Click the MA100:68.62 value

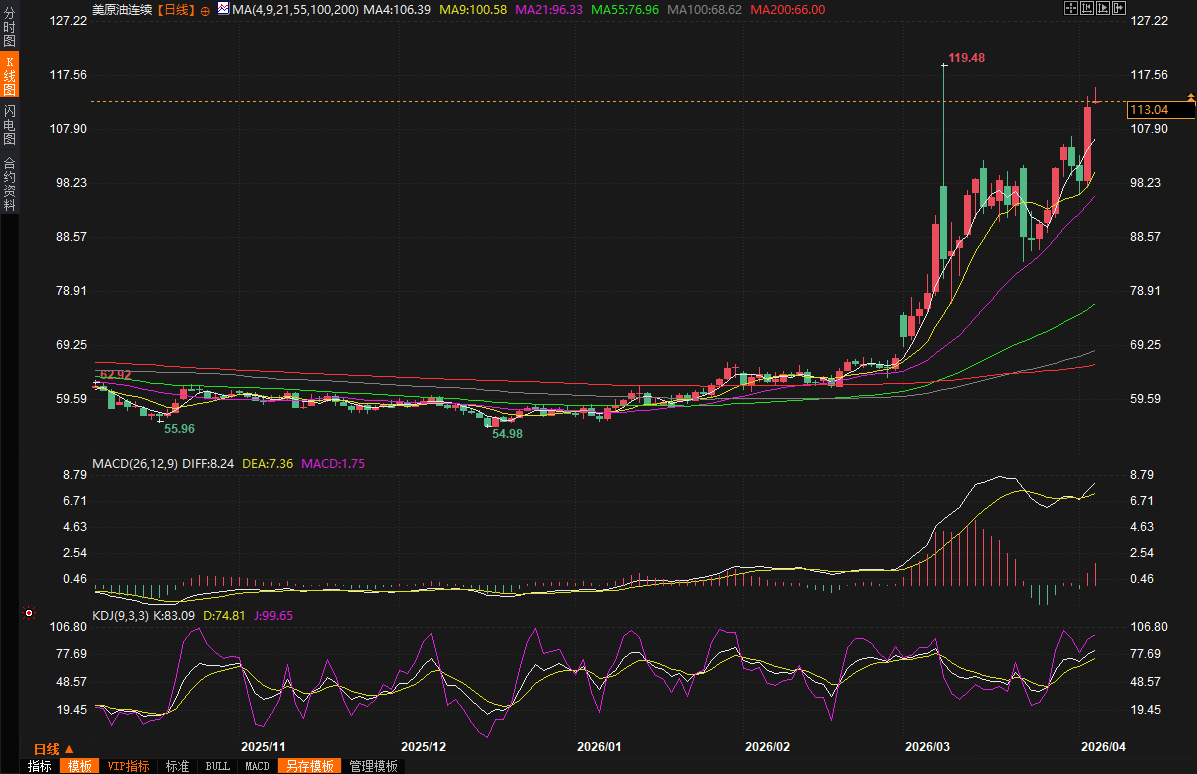click(705, 10)
